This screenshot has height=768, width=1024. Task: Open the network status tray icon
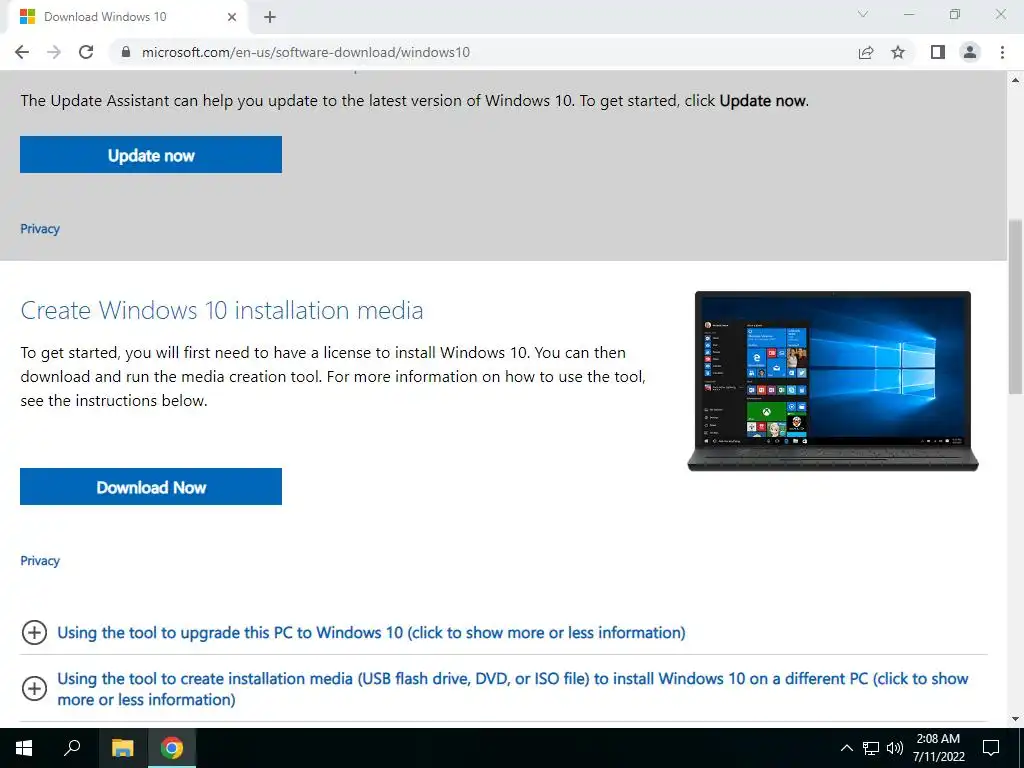coord(871,748)
